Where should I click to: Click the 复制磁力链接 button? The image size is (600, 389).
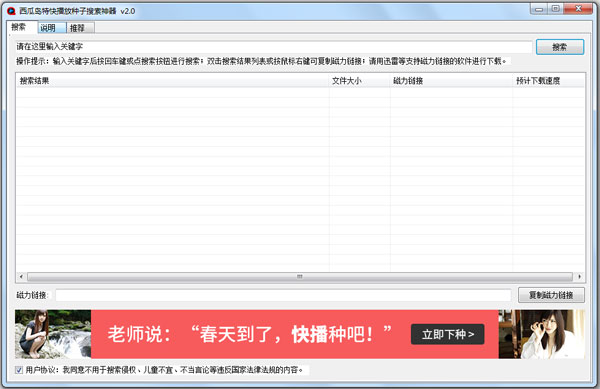(551, 295)
